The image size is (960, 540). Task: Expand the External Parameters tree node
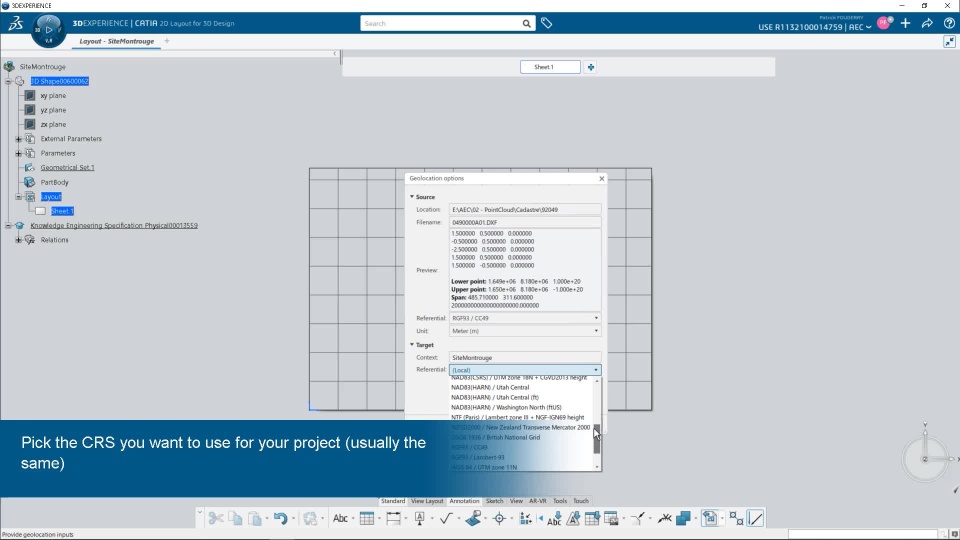[x=18, y=139]
